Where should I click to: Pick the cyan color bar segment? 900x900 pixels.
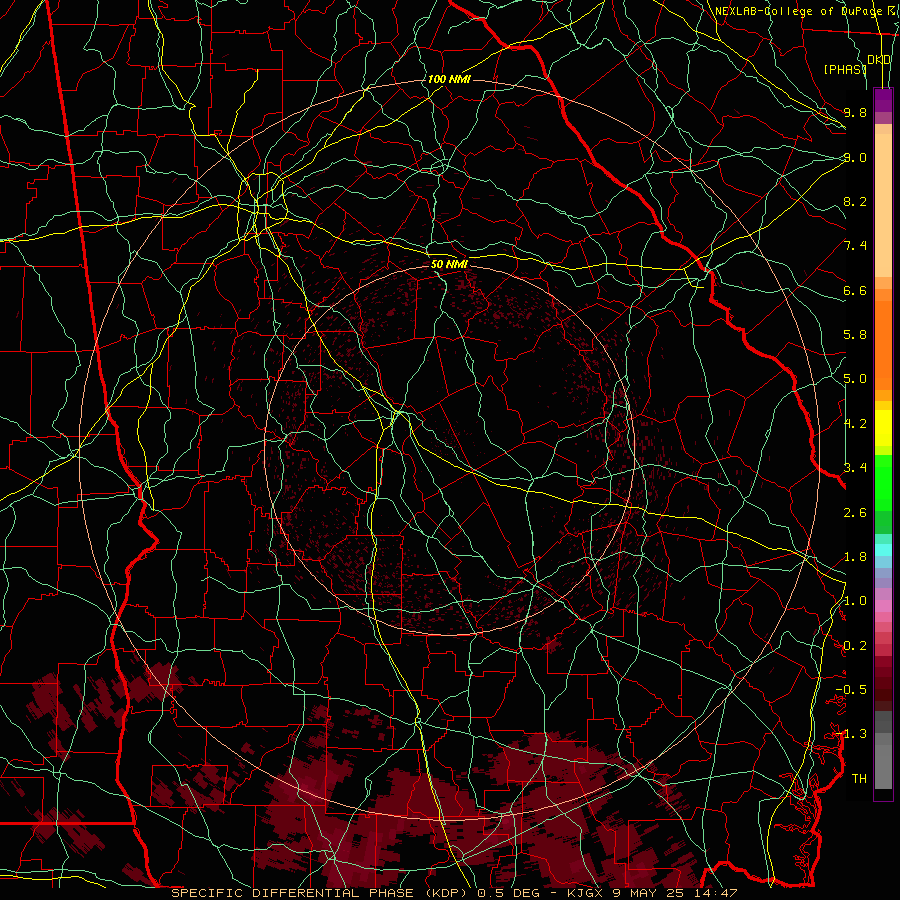[883, 550]
